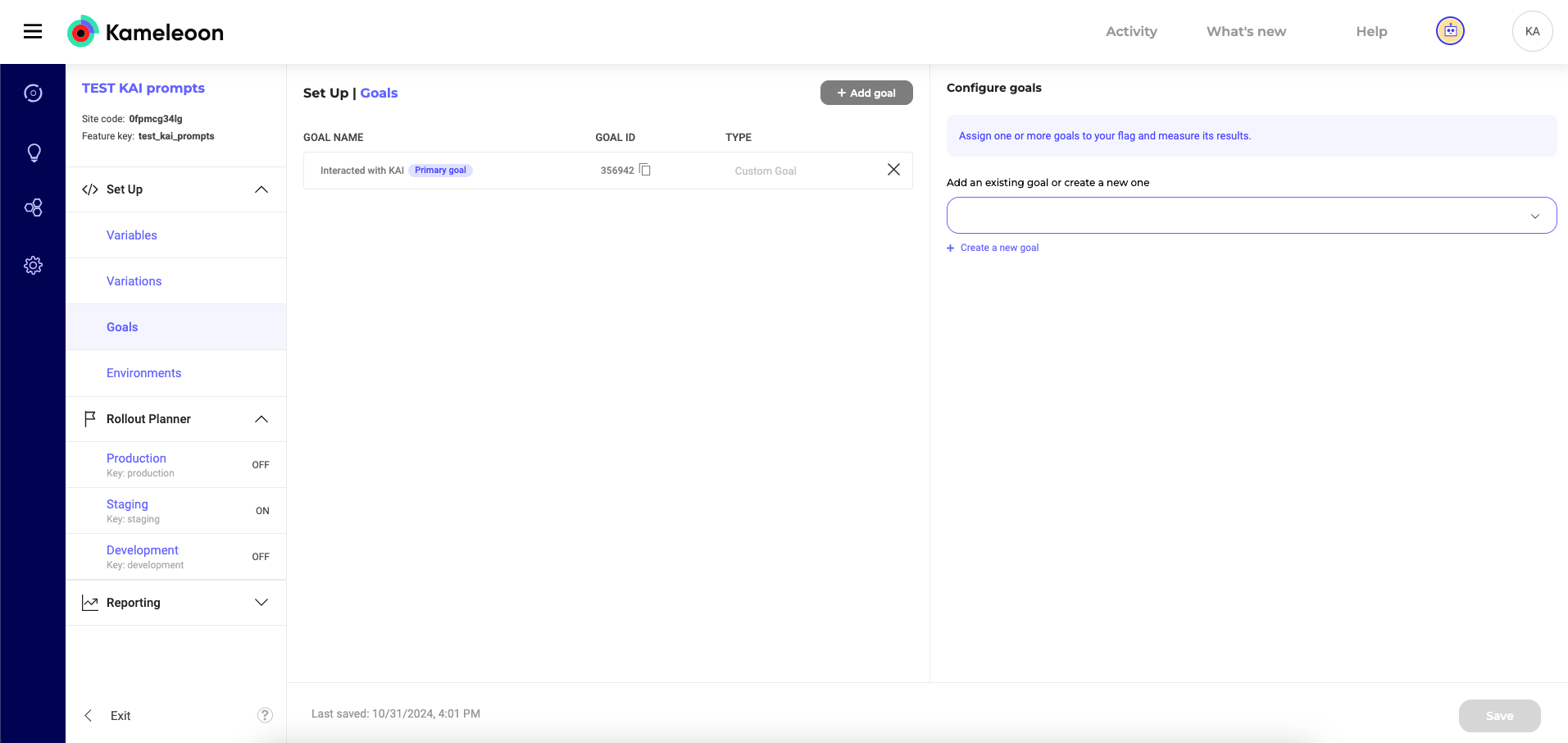This screenshot has width=1568, height=743.
Task: Toggle the Staging environment ON status
Action: (x=262, y=511)
